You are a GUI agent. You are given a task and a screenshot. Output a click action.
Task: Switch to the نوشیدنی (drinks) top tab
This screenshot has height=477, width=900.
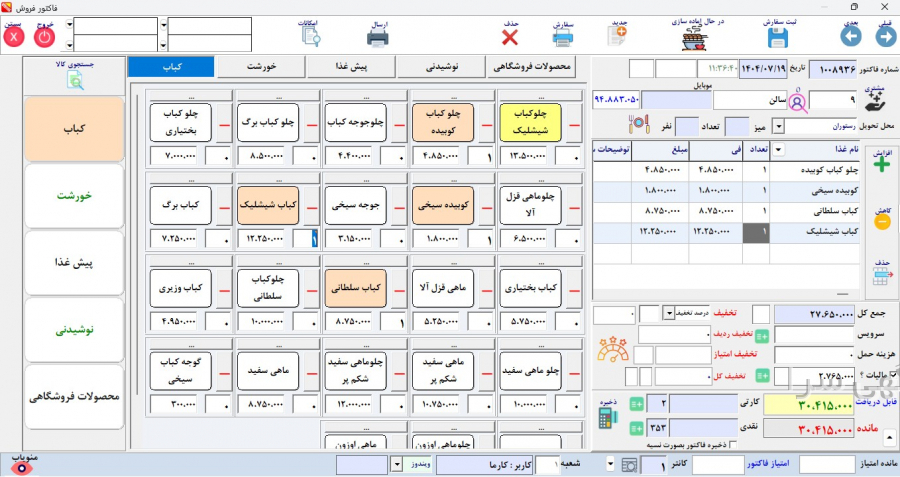pos(442,67)
